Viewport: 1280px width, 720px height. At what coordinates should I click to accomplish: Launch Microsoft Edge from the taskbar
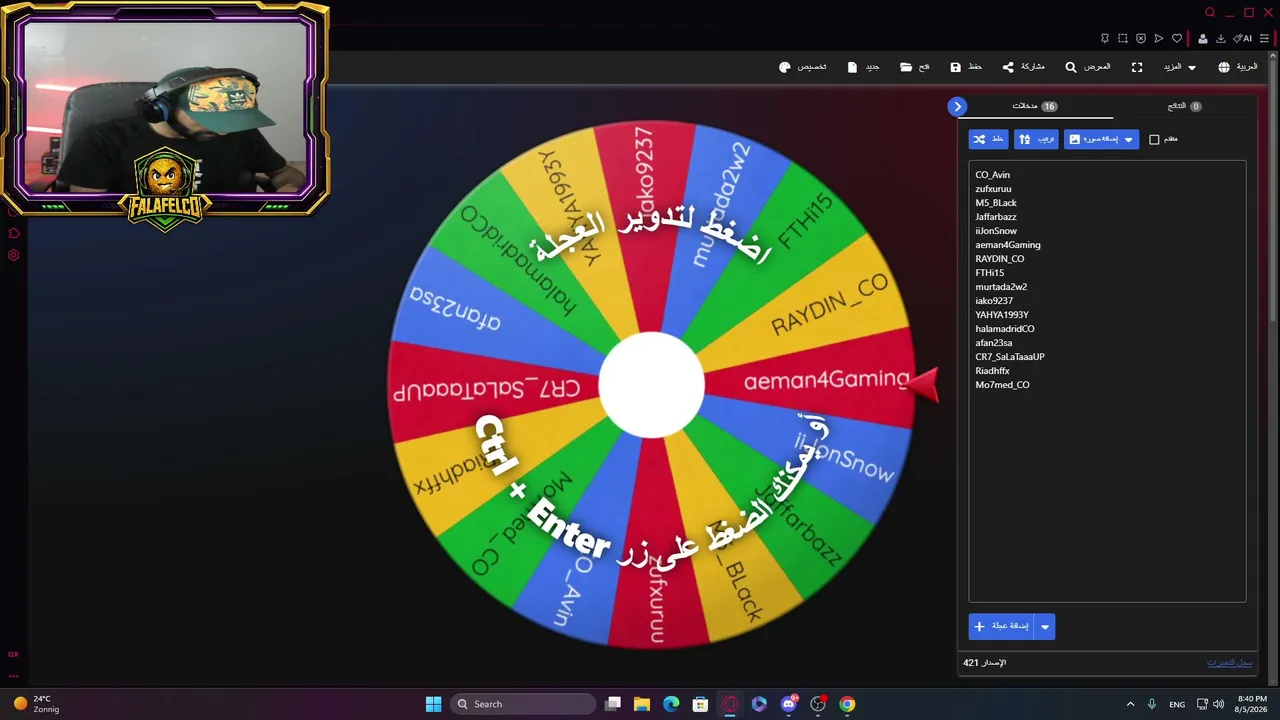tap(671, 704)
